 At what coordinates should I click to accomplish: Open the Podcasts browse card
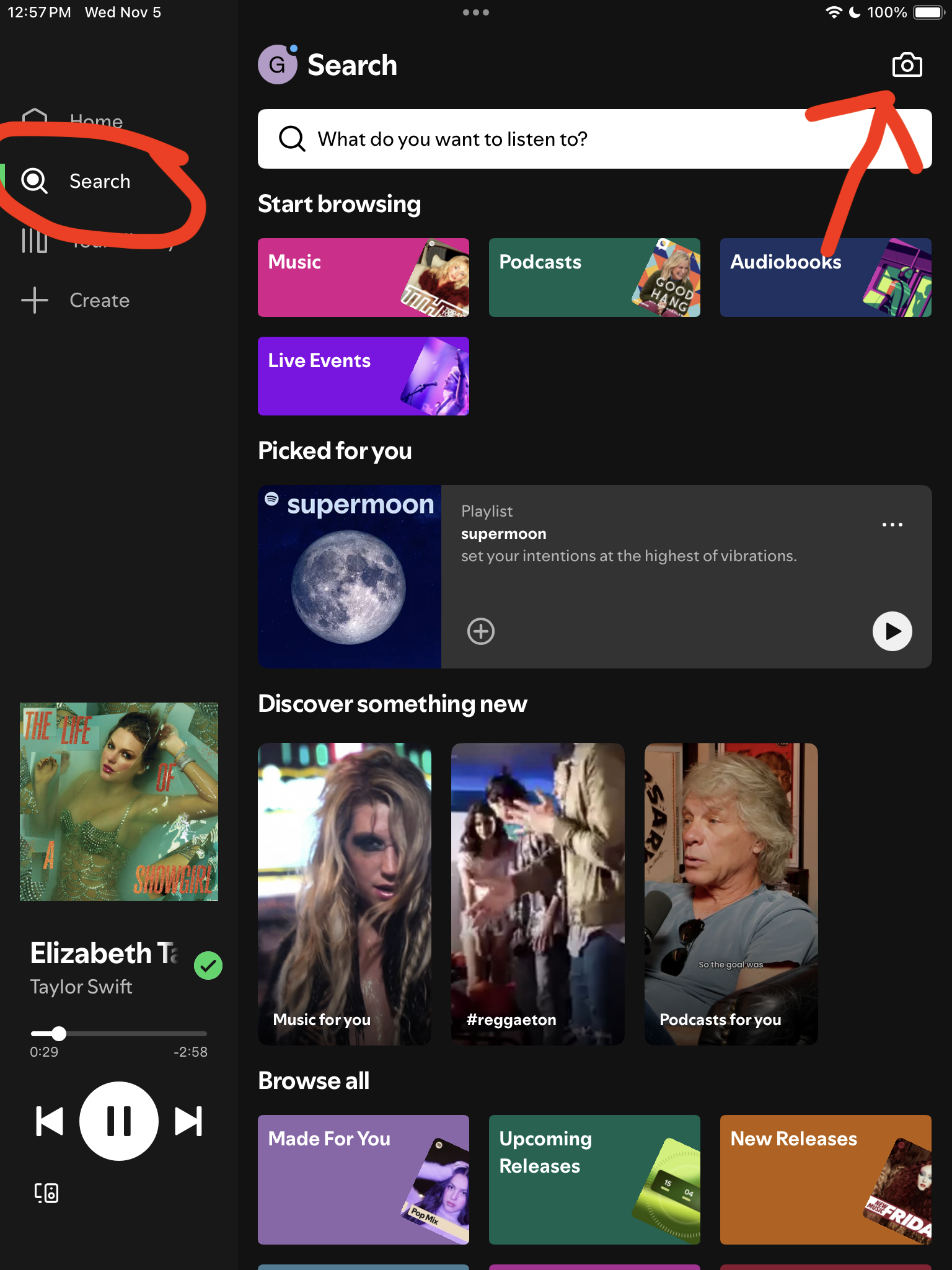594,277
